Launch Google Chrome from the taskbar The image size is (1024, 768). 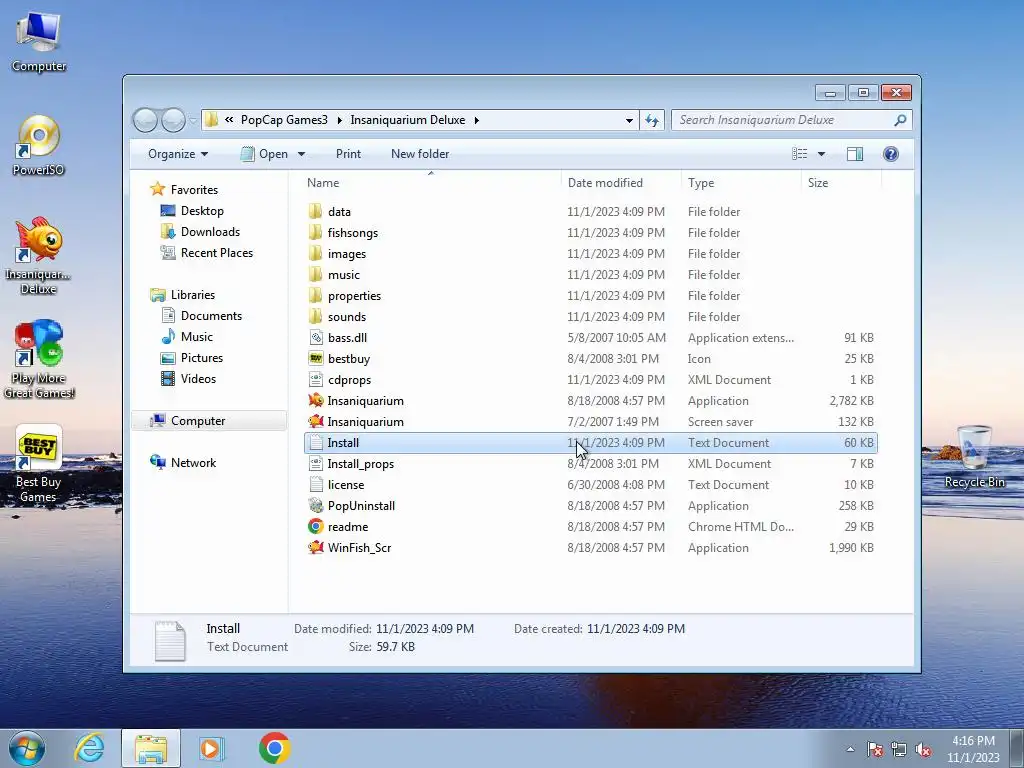click(x=274, y=748)
